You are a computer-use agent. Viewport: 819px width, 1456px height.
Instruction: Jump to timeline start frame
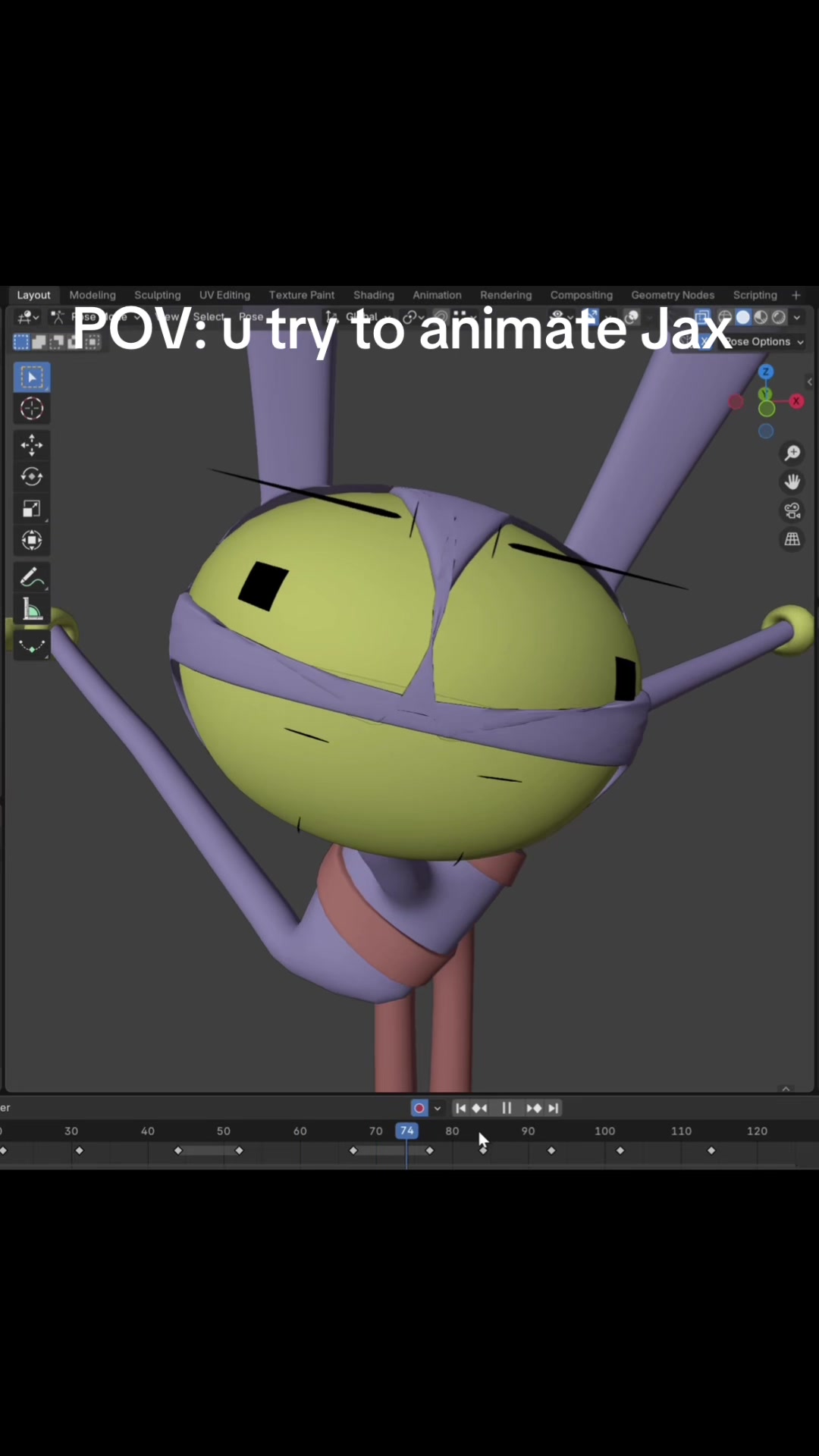point(460,1108)
